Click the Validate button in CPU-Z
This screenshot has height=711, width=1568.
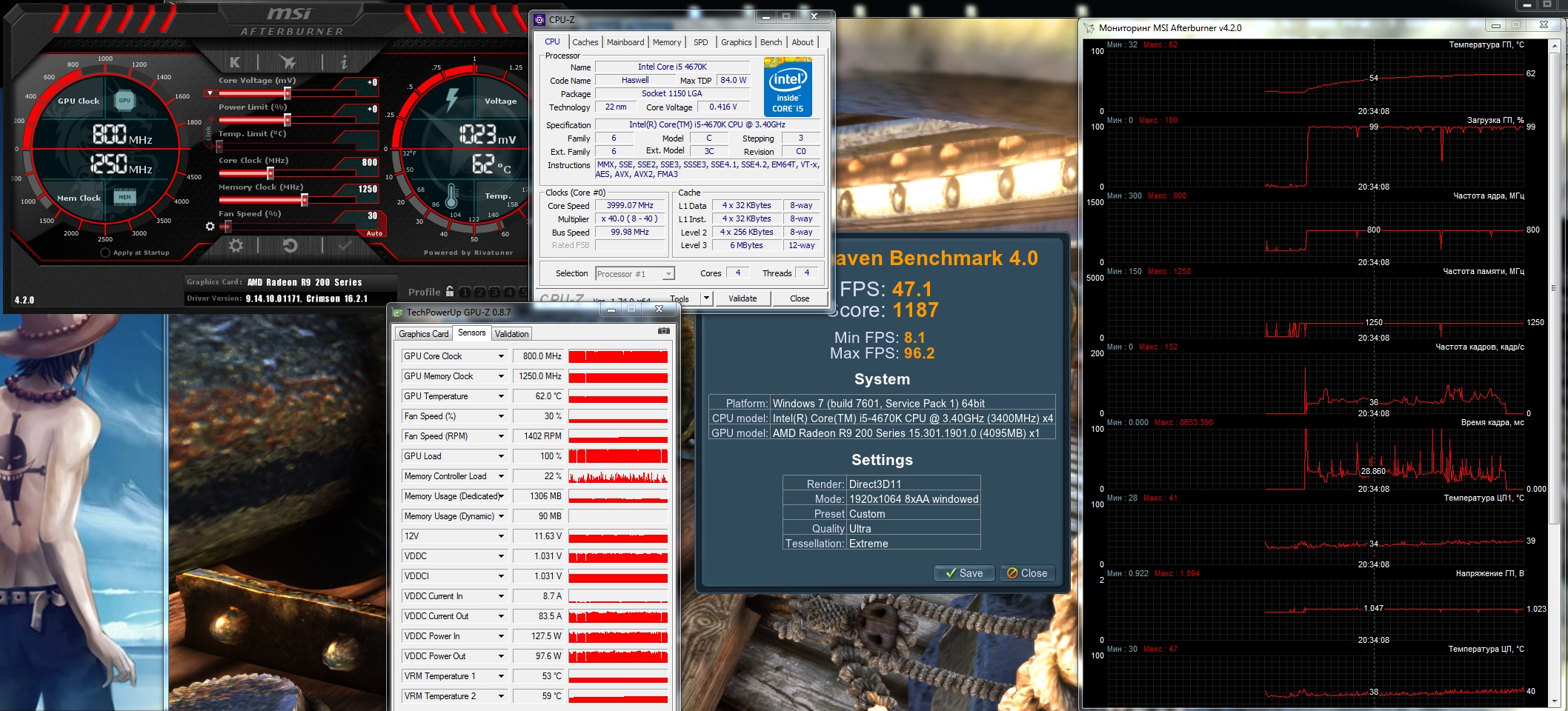pos(743,298)
